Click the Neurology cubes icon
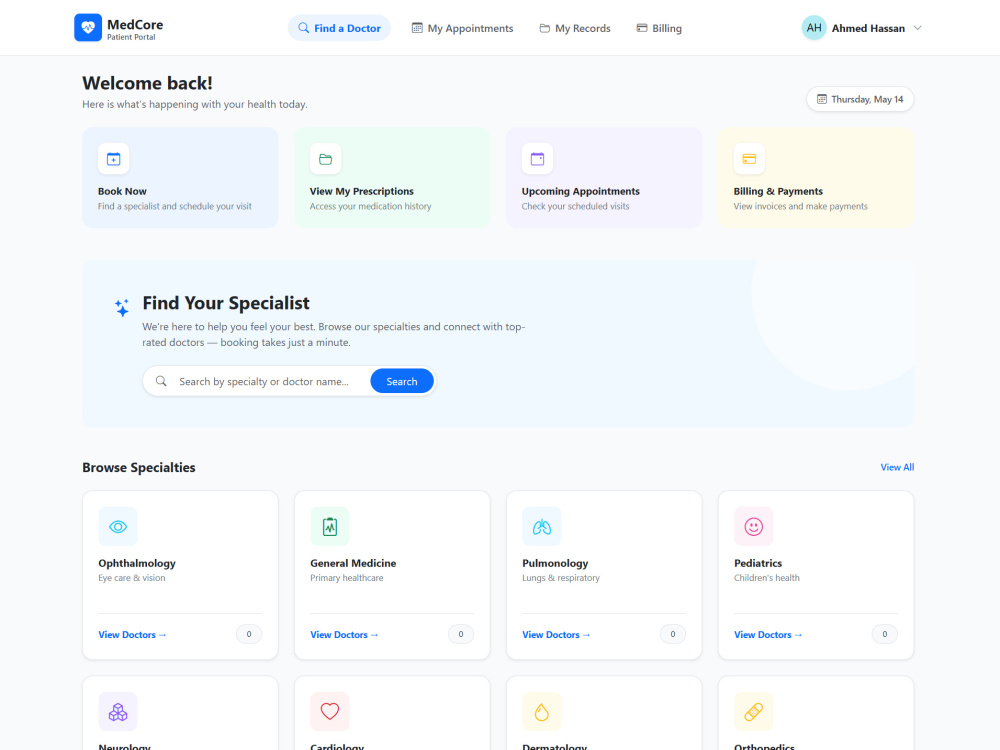The image size is (1000, 750). point(118,712)
